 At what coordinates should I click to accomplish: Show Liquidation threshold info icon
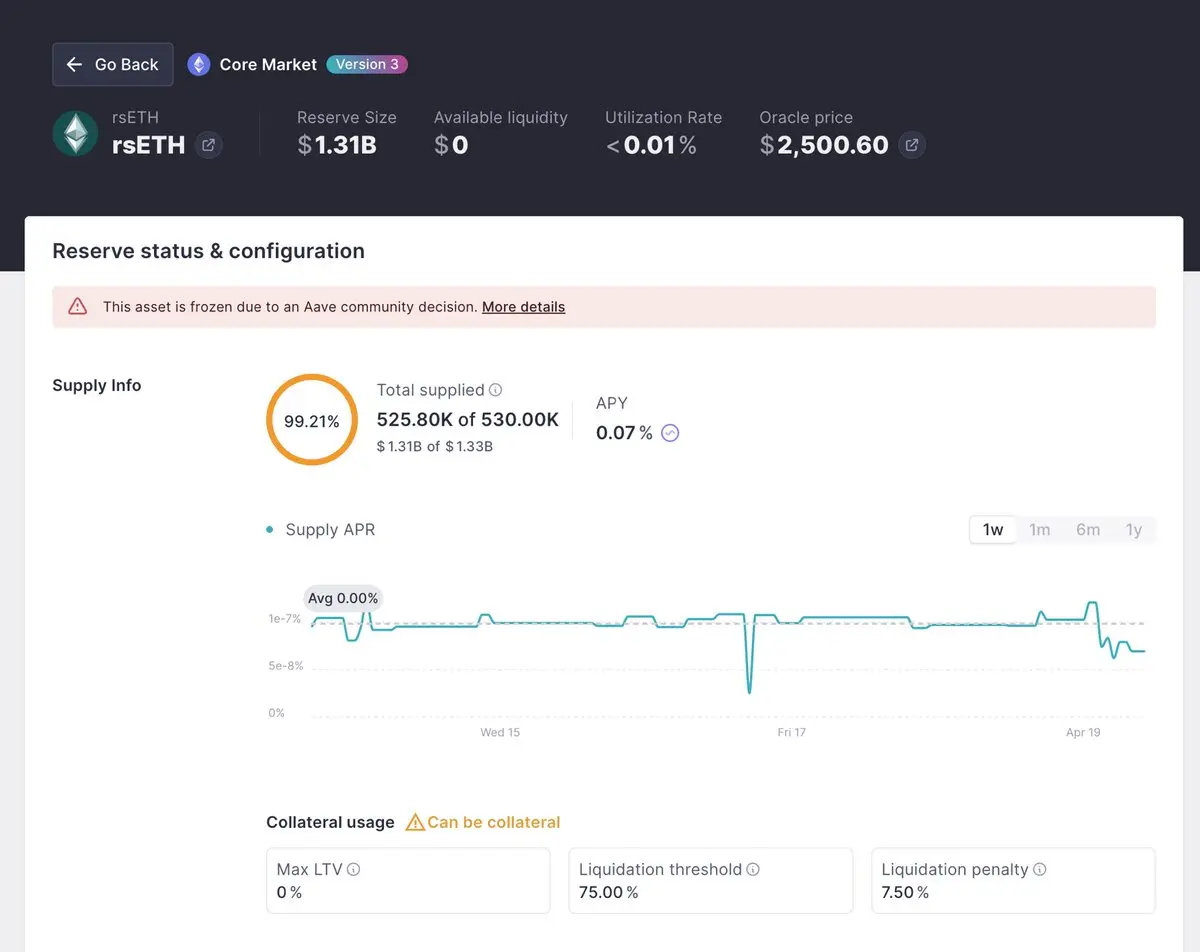[753, 870]
